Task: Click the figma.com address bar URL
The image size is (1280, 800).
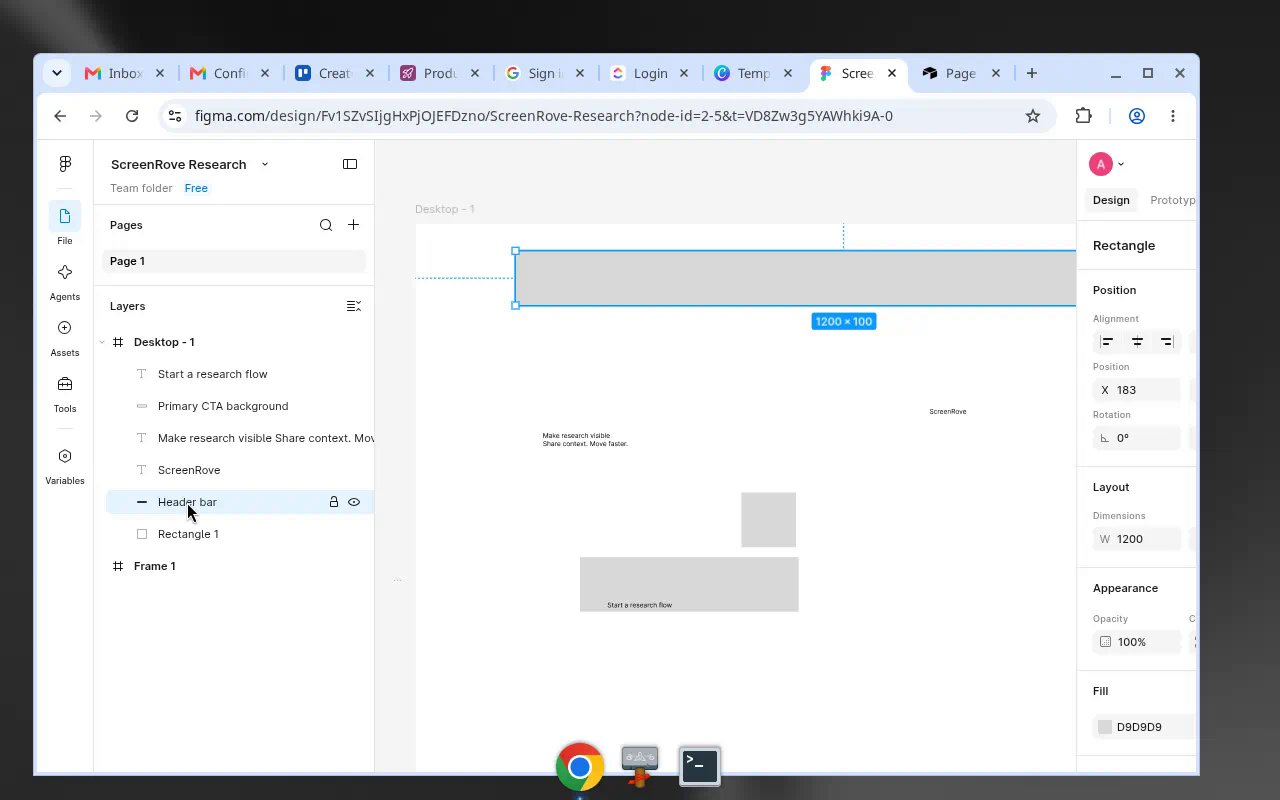Action: tap(543, 116)
